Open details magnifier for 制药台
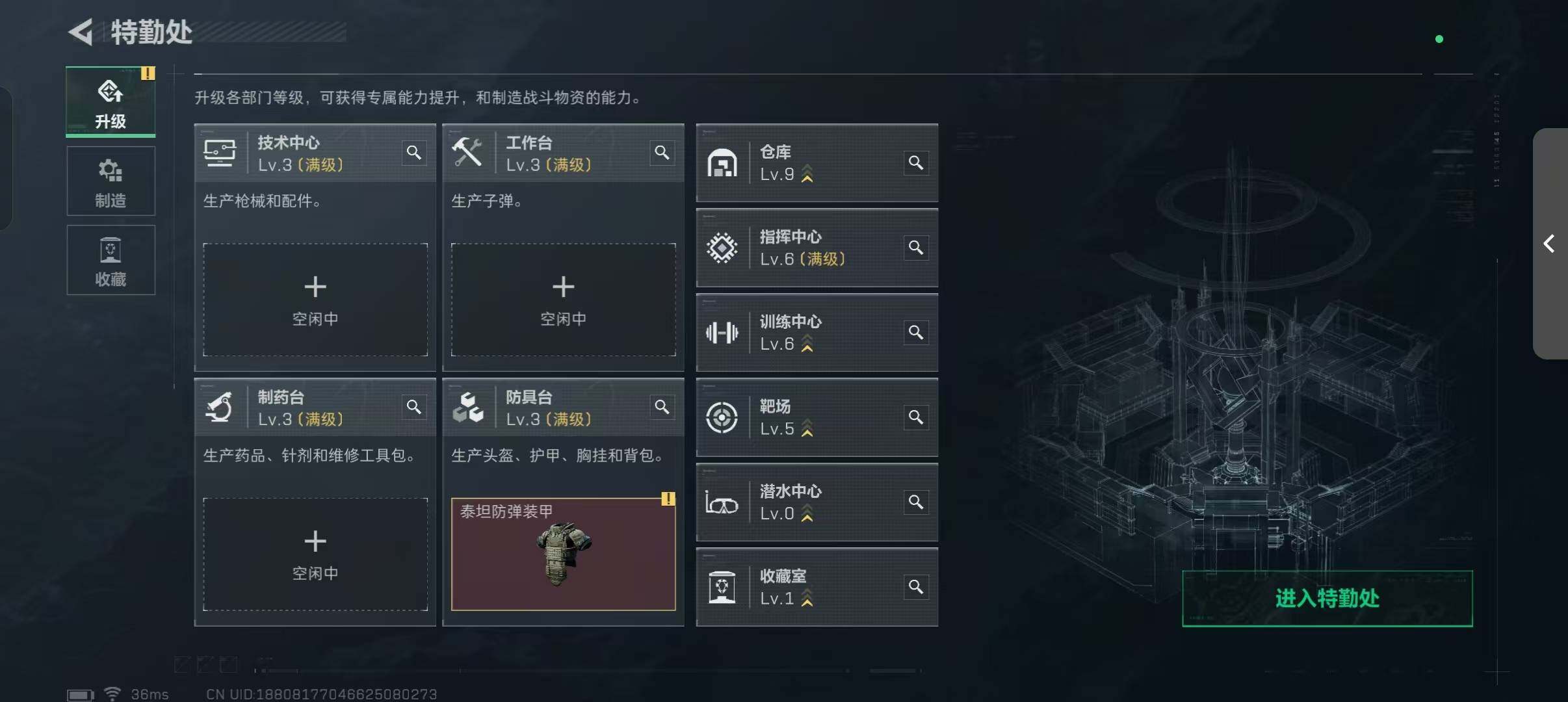 (x=414, y=407)
